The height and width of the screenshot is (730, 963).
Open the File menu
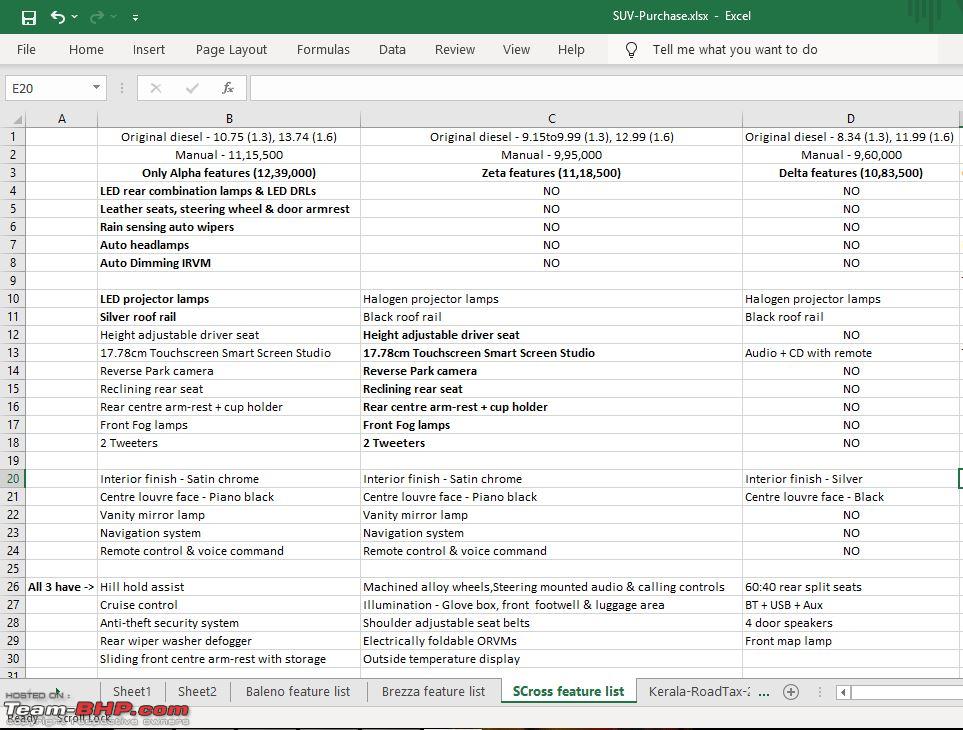26,50
